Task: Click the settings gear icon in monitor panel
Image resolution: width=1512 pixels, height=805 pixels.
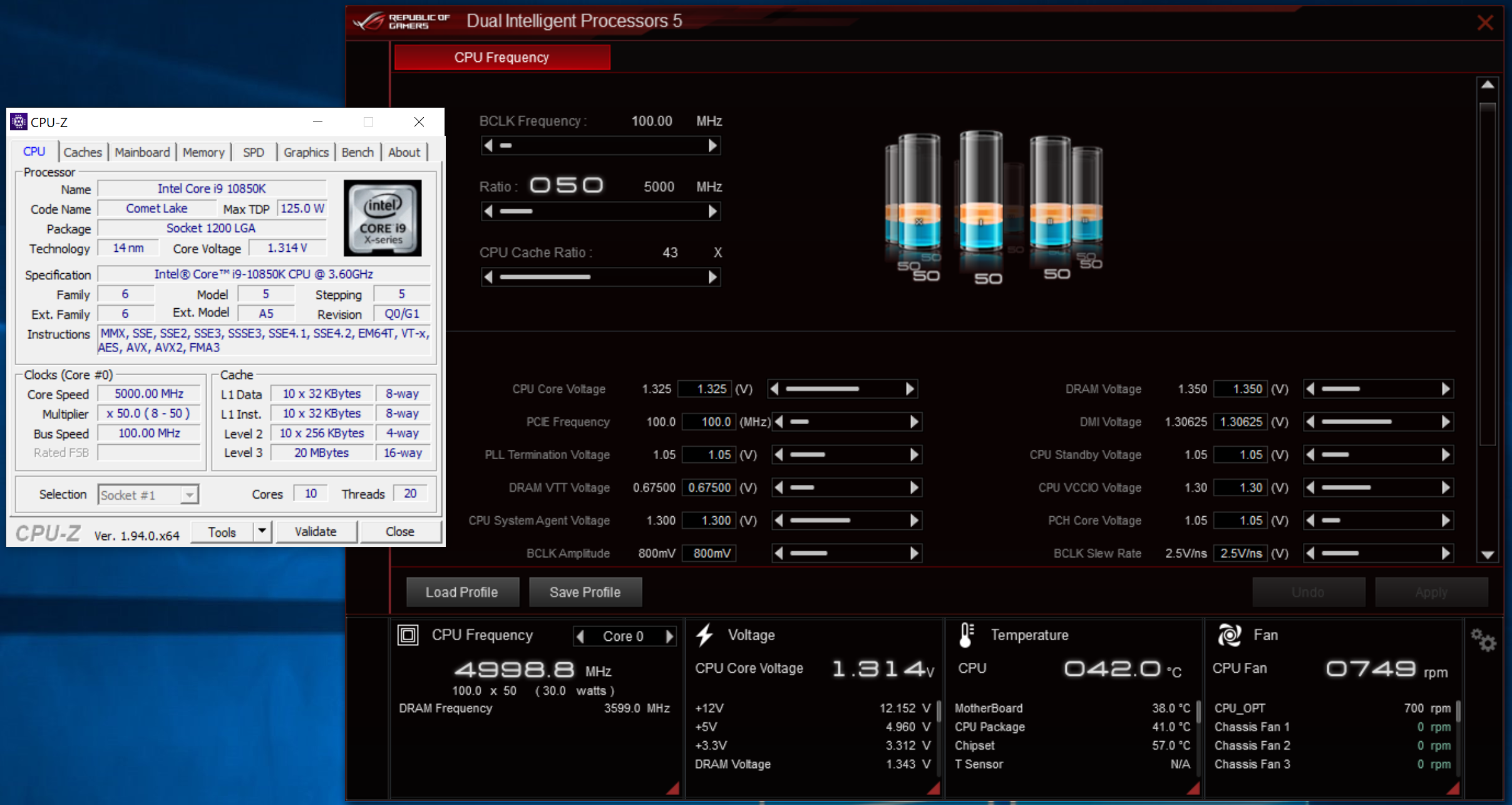Action: click(1483, 640)
